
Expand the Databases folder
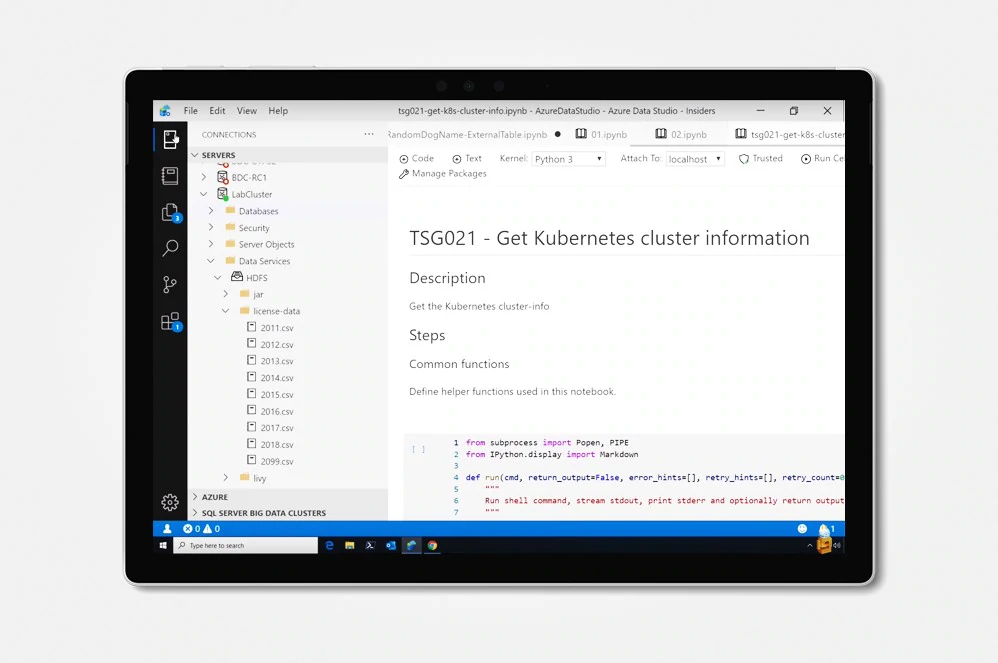211,211
